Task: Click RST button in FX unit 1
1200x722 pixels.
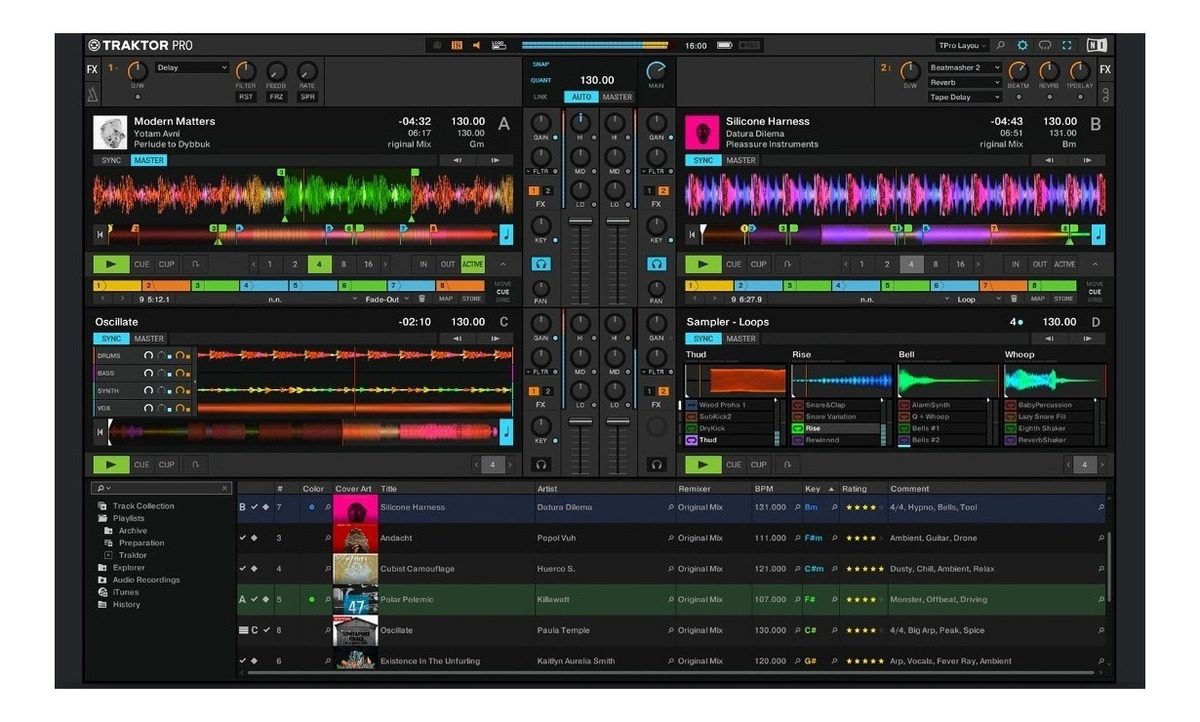Action: click(x=246, y=97)
